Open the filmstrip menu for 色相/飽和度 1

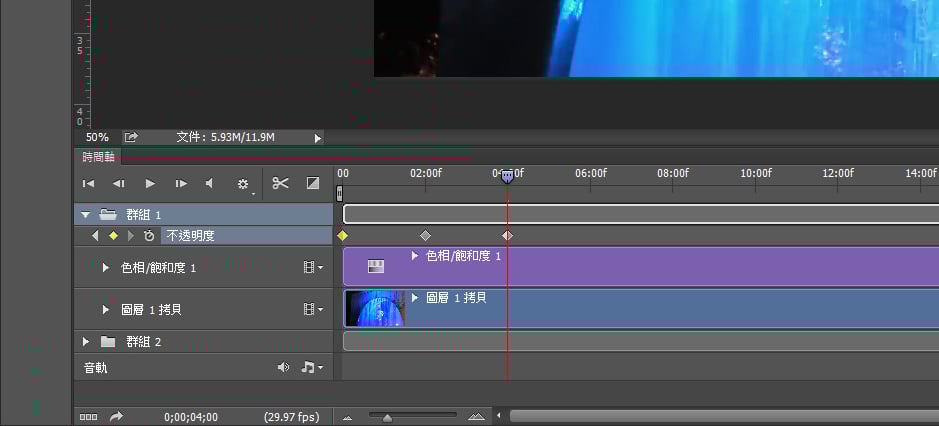click(x=312, y=268)
